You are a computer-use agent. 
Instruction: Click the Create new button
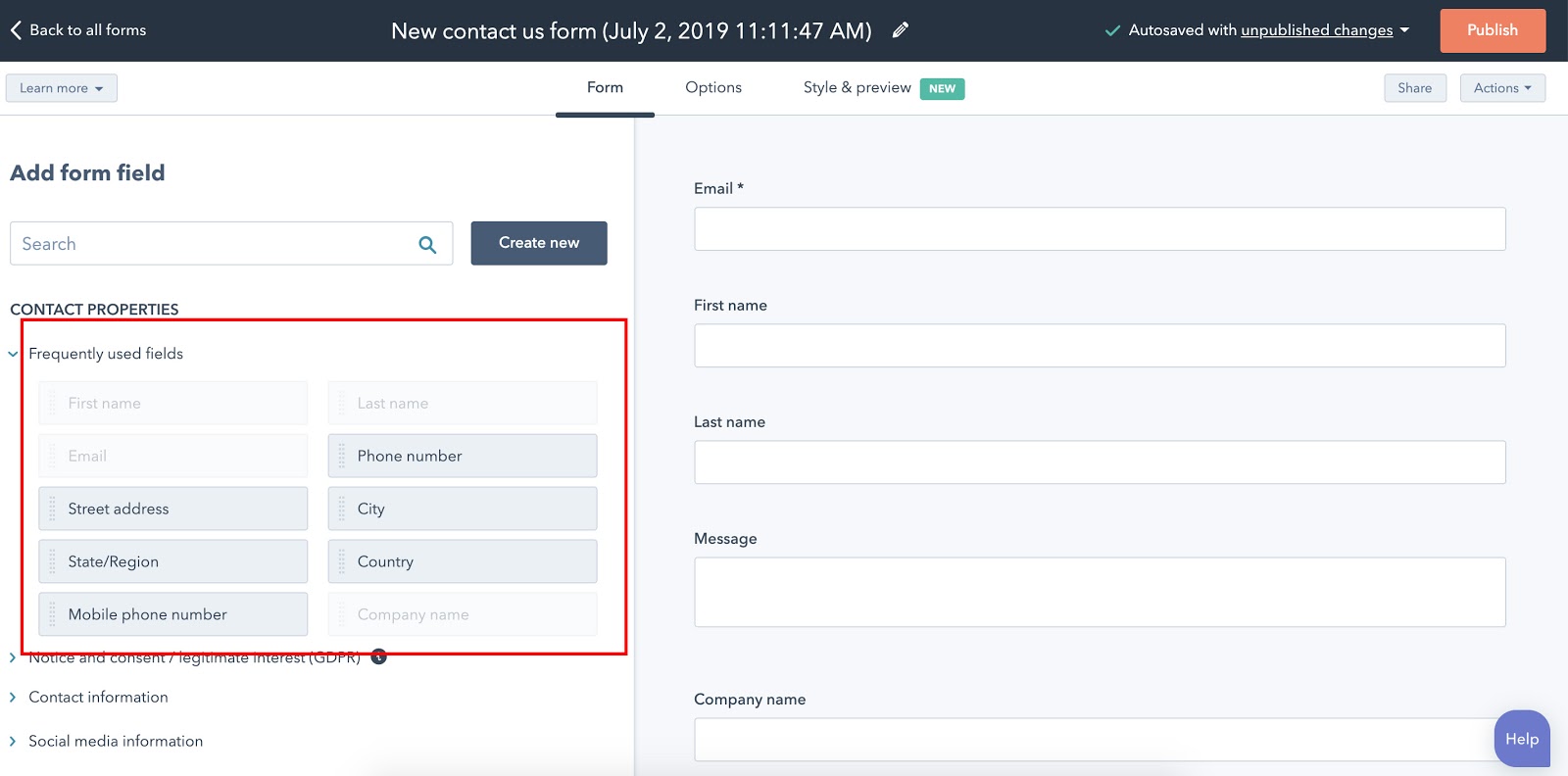[x=538, y=243]
